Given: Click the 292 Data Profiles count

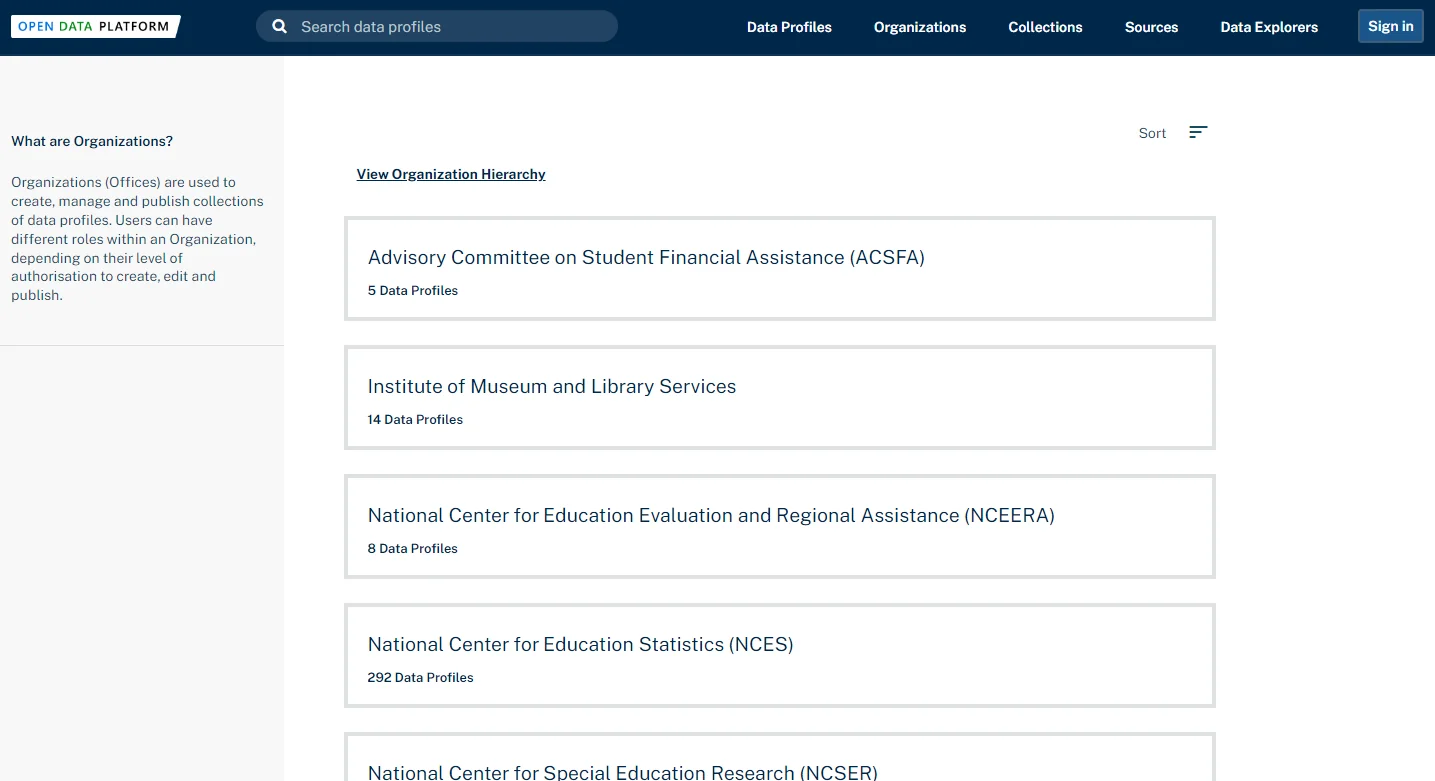Looking at the screenshot, I should coord(420,678).
